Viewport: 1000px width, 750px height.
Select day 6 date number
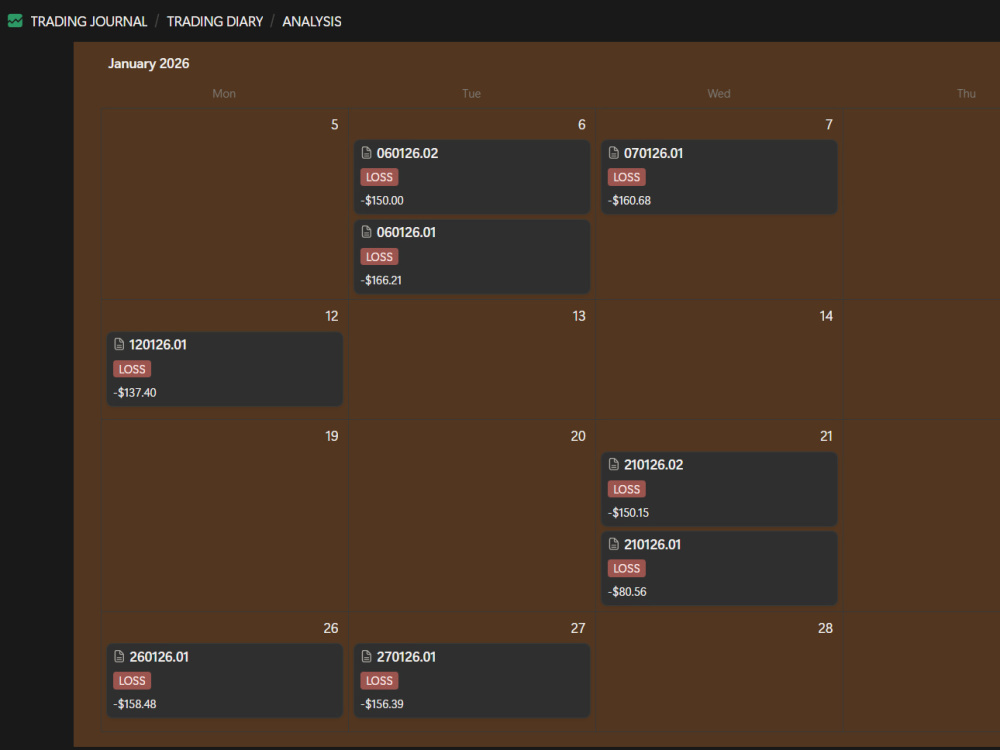[582, 124]
